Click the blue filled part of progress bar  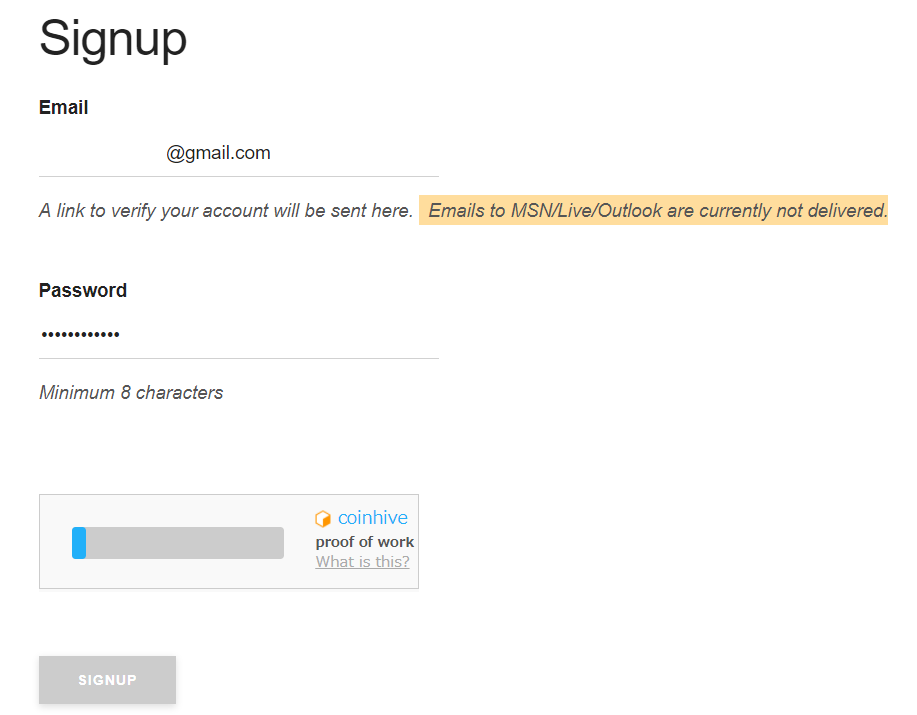tap(79, 543)
